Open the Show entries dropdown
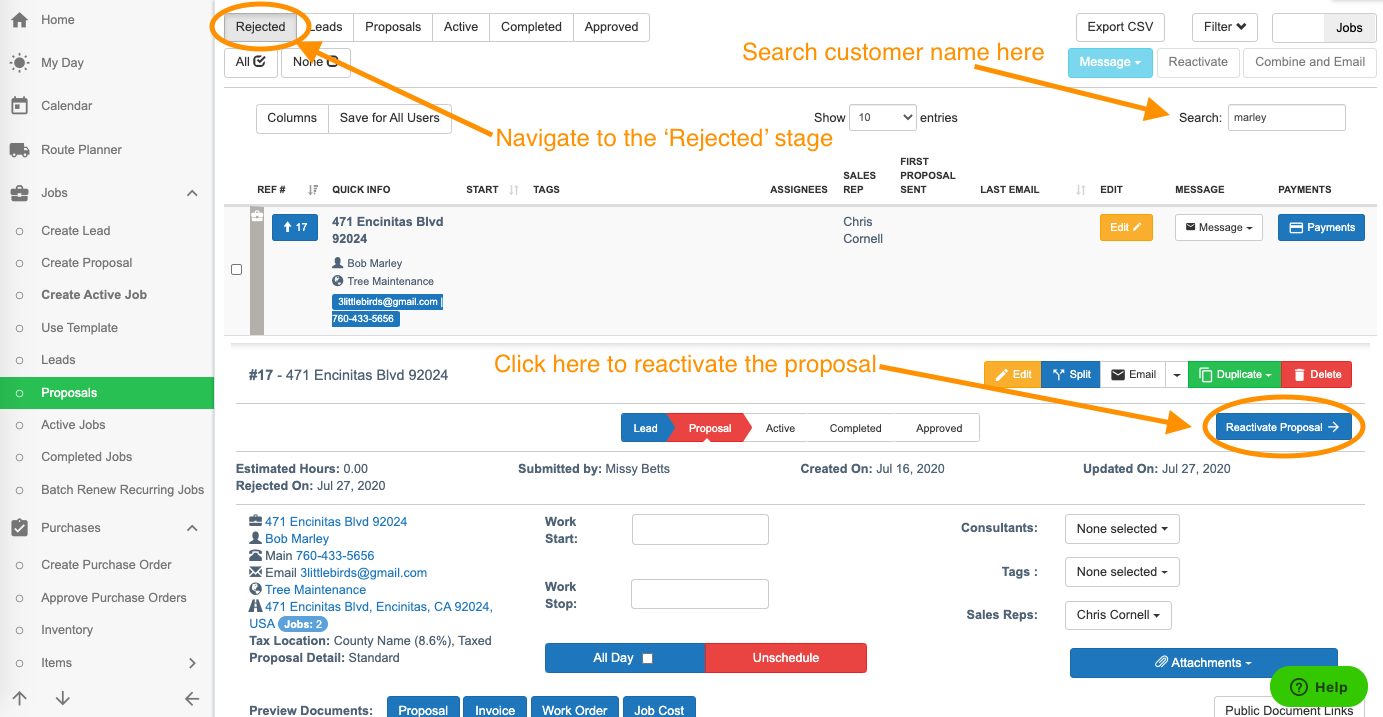This screenshot has height=717, width=1383. (882, 118)
